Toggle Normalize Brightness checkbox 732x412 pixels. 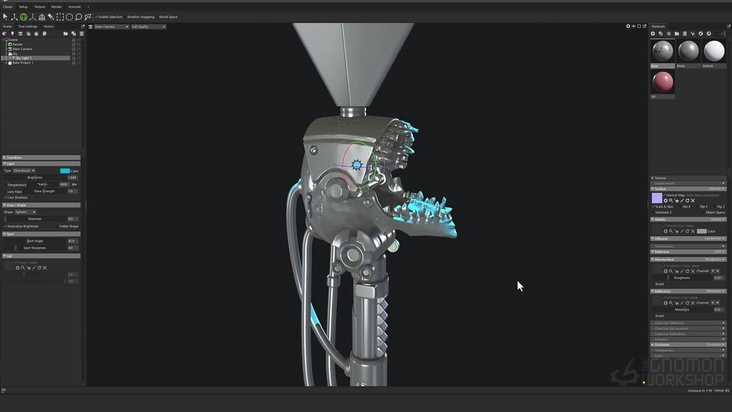(x=22, y=226)
